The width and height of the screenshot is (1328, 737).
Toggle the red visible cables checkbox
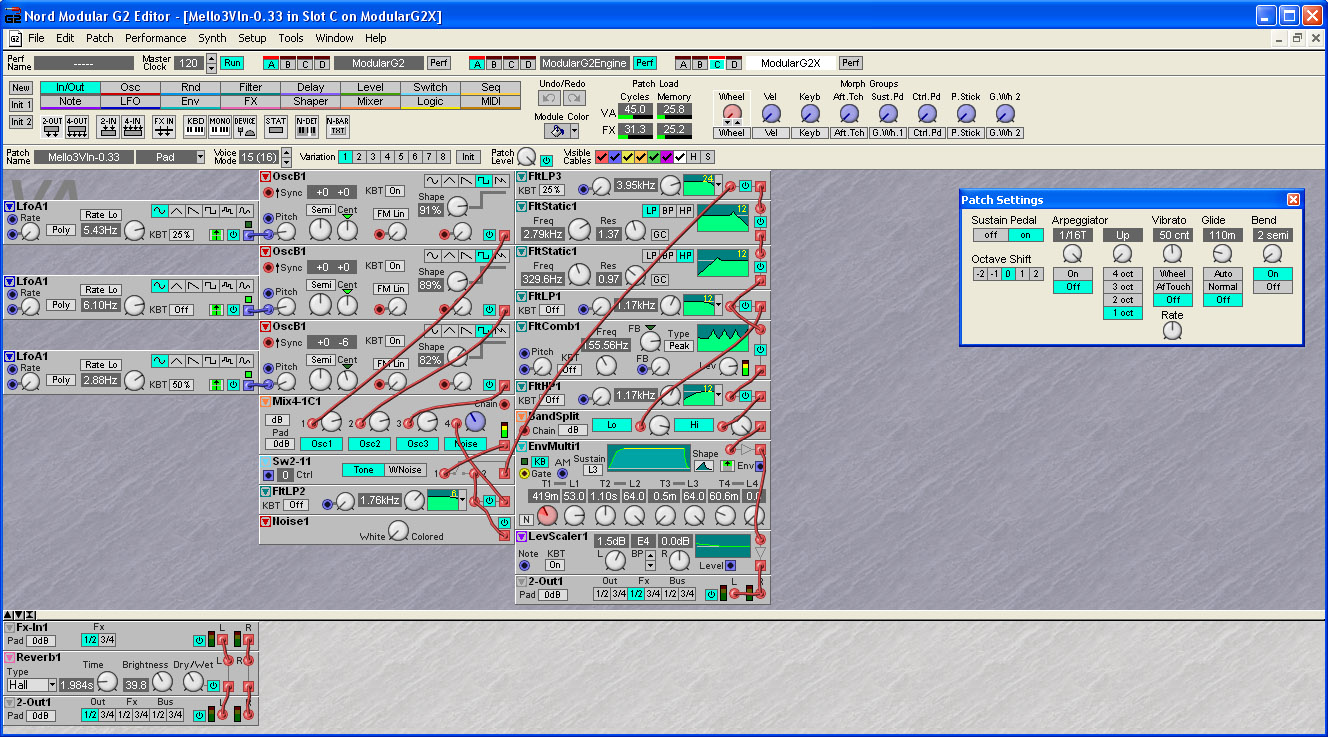click(601, 157)
